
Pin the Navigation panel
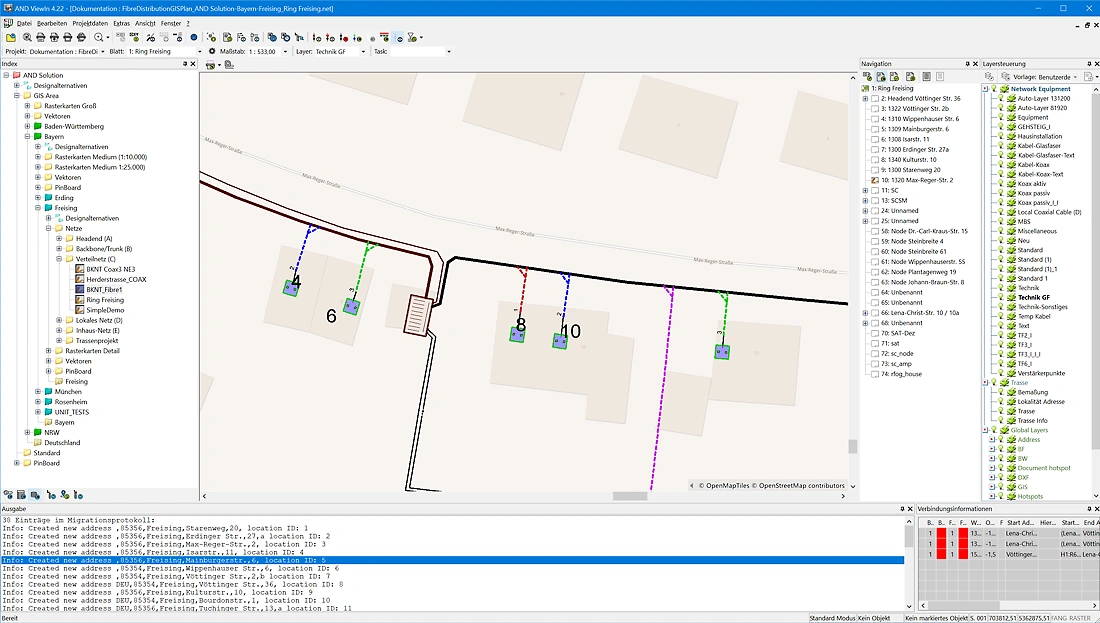(967, 64)
